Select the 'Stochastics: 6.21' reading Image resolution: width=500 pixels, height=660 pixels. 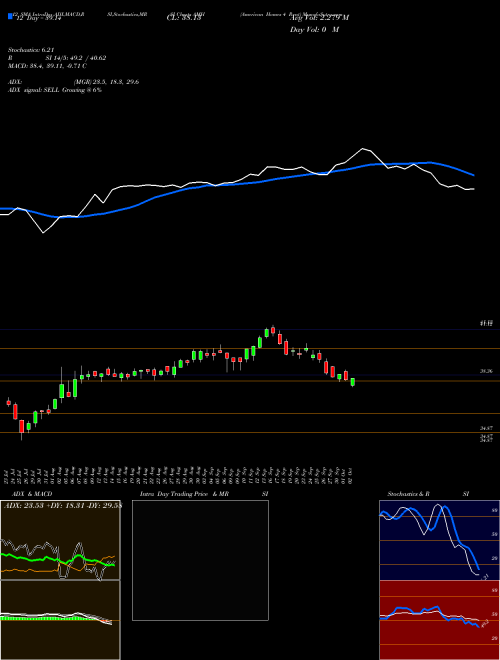pos(31,50)
